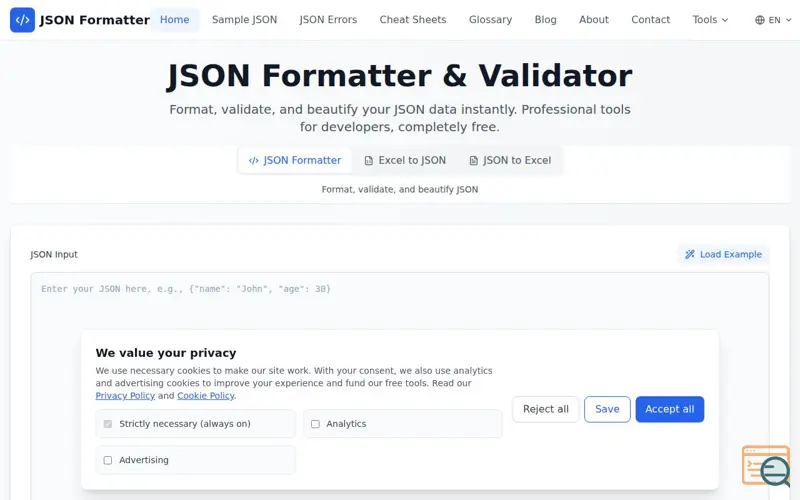
Task: Click Accept all cookies button
Action: [x=669, y=409]
